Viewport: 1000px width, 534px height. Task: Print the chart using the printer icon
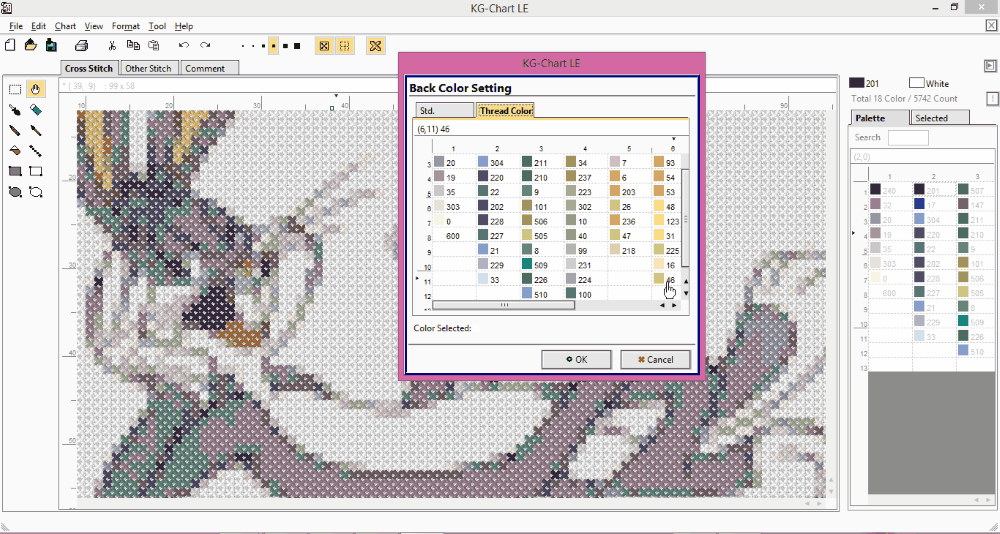82,45
